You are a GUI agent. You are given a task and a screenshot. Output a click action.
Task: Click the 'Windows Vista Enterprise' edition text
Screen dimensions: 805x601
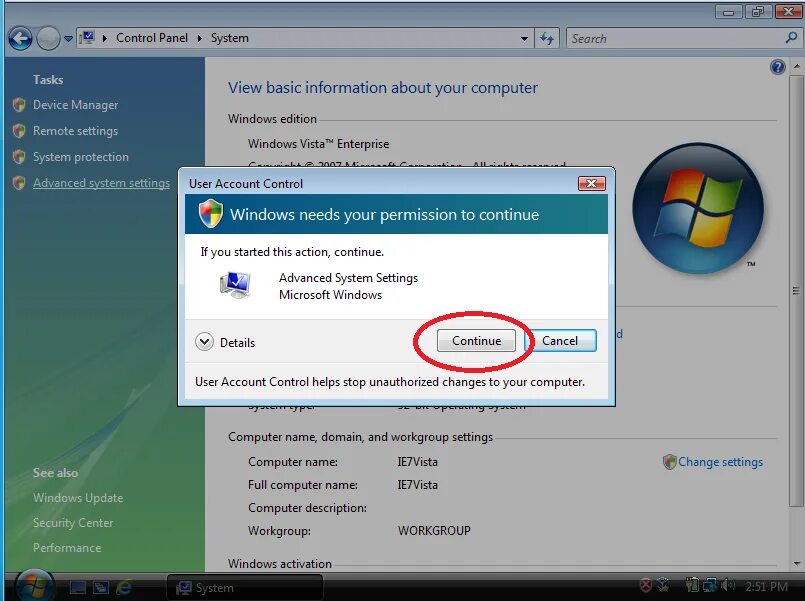coord(318,144)
